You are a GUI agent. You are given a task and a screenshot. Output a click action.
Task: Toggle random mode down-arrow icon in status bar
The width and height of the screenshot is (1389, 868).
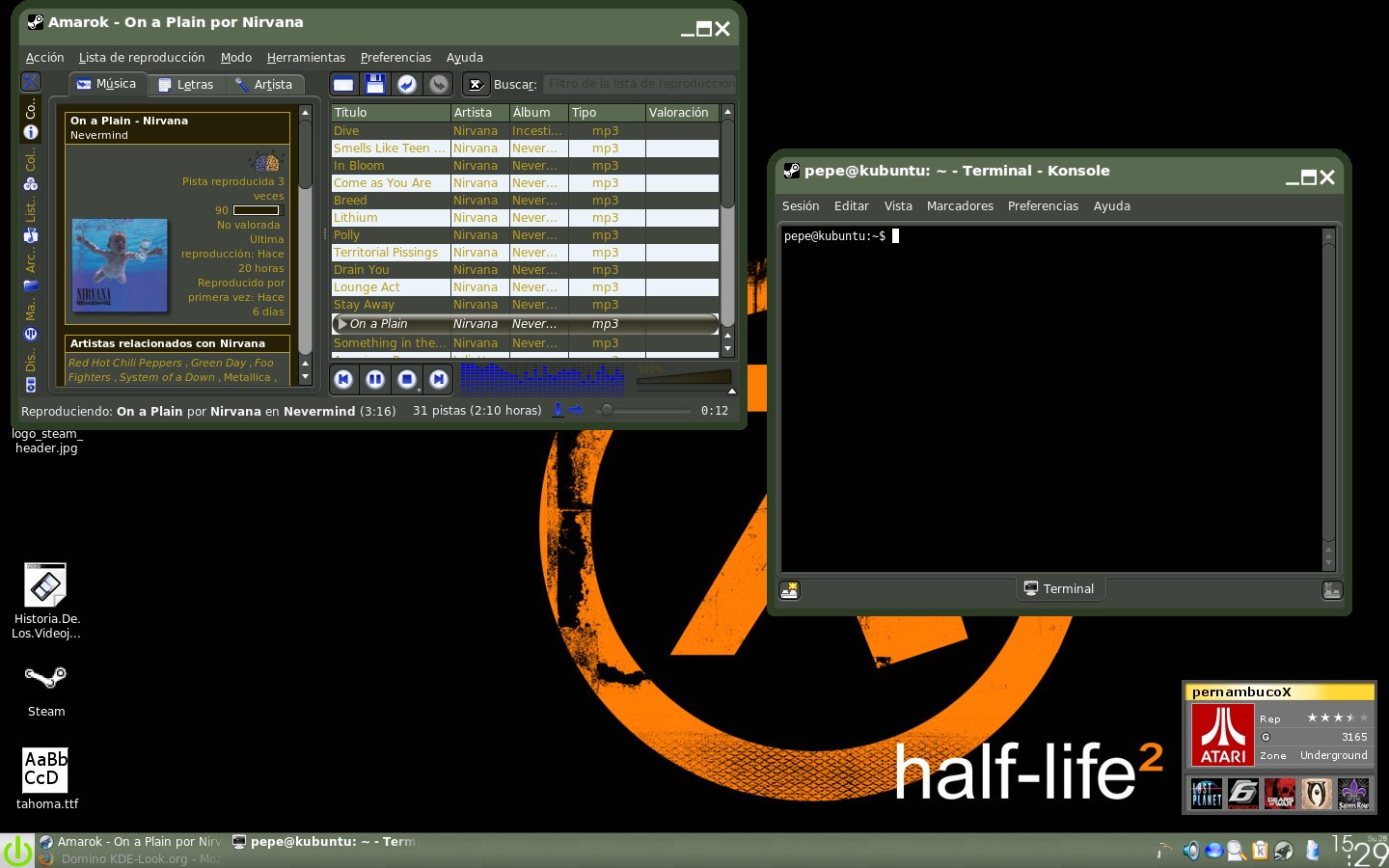(x=558, y=411)
